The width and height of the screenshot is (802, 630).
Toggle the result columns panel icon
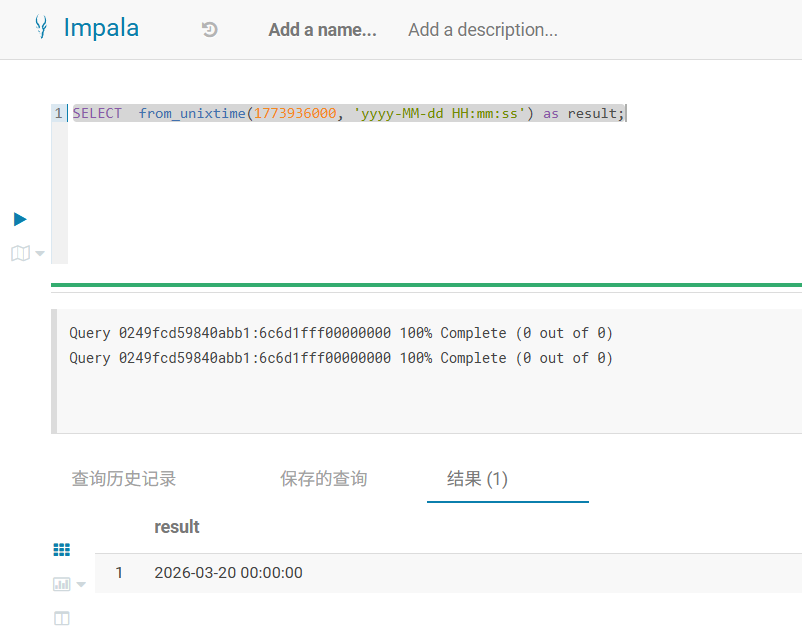tap(62, 618)
